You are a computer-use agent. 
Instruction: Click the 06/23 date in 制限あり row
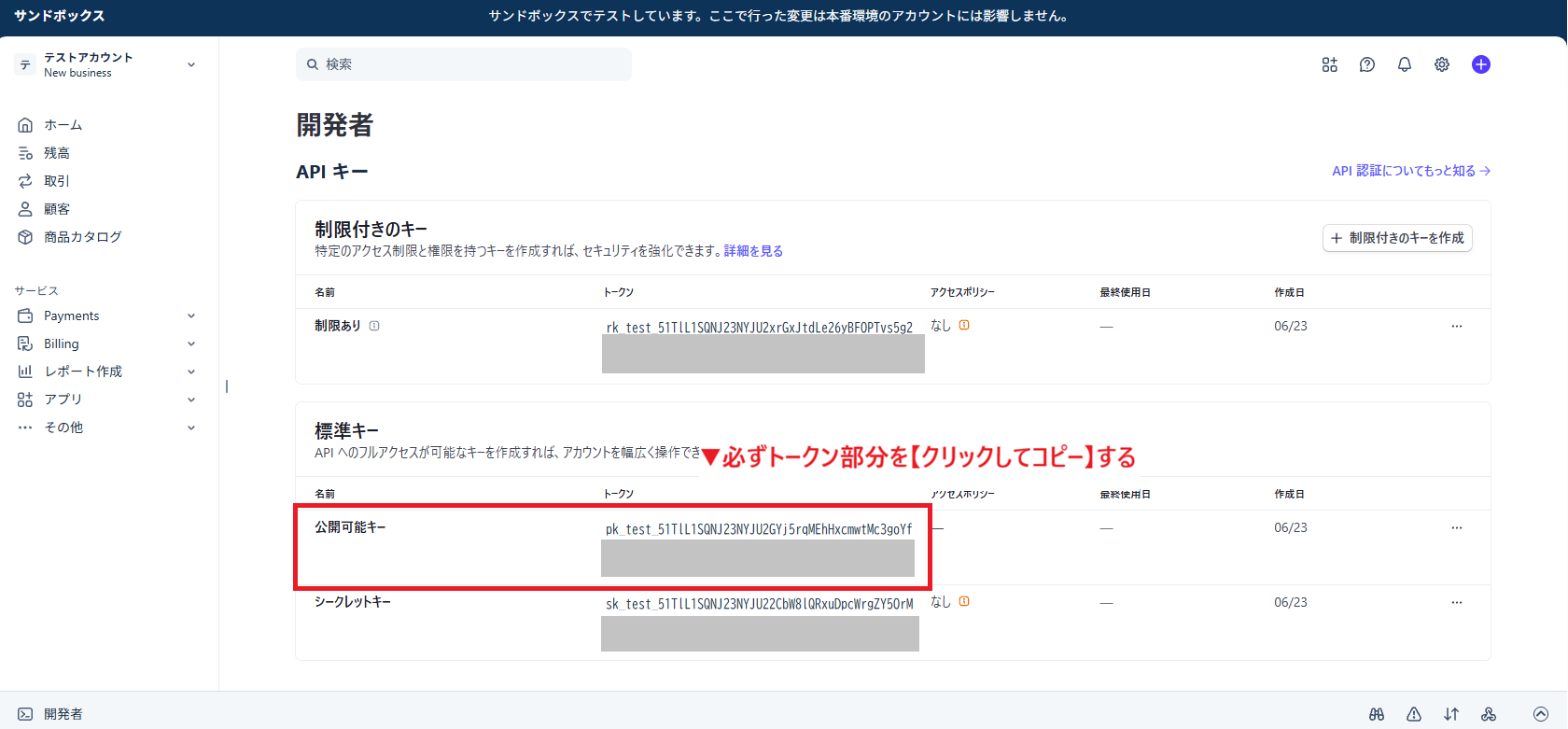pos(1291,326)
